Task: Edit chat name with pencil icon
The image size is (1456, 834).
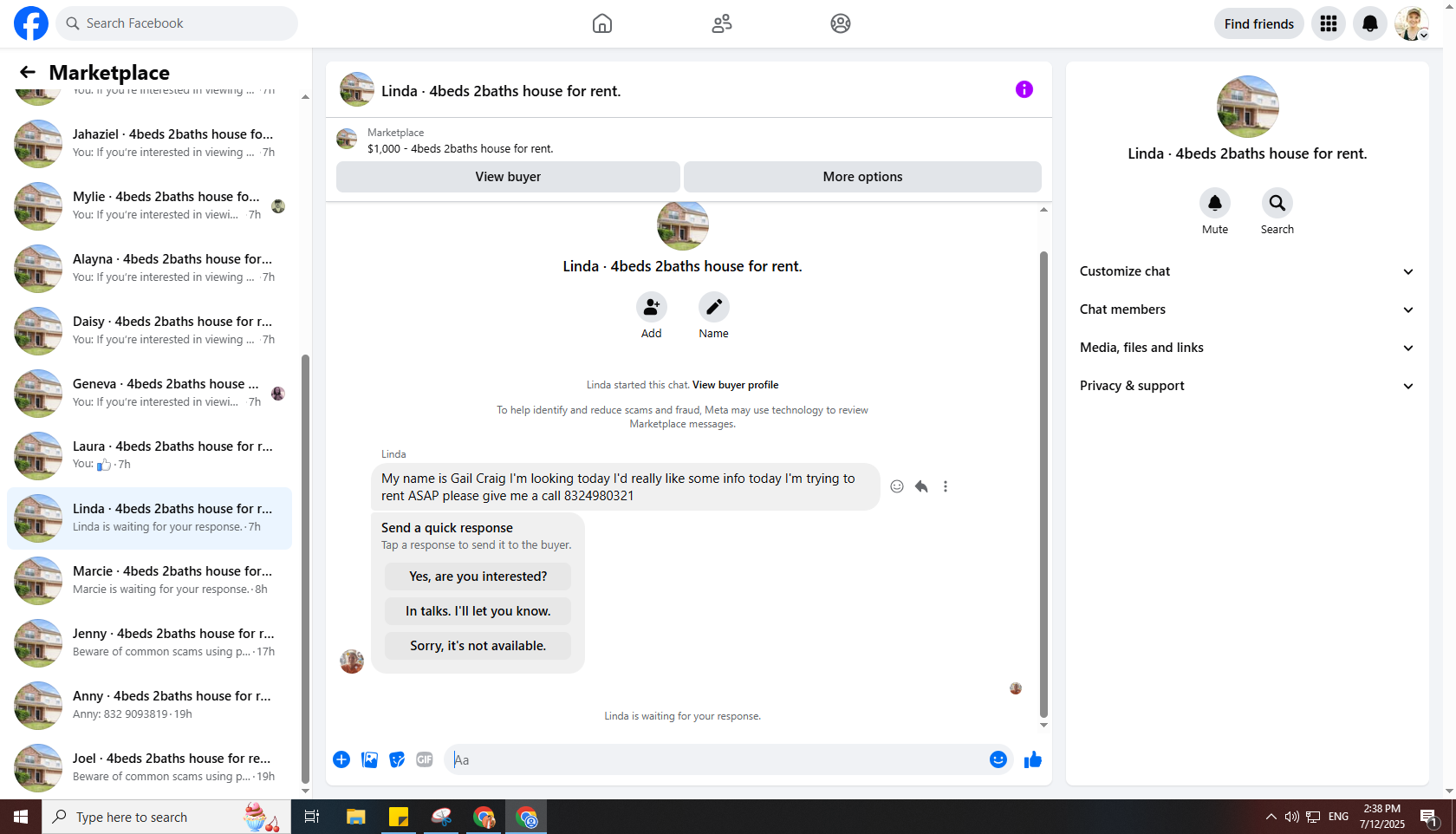Action: (x=714, y=307)
